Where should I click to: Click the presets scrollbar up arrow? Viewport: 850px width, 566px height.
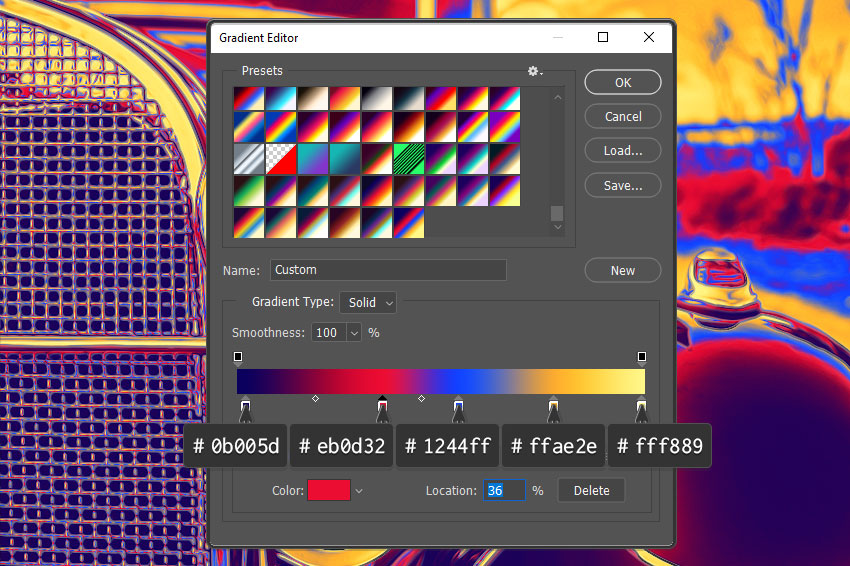coord(557,98)
